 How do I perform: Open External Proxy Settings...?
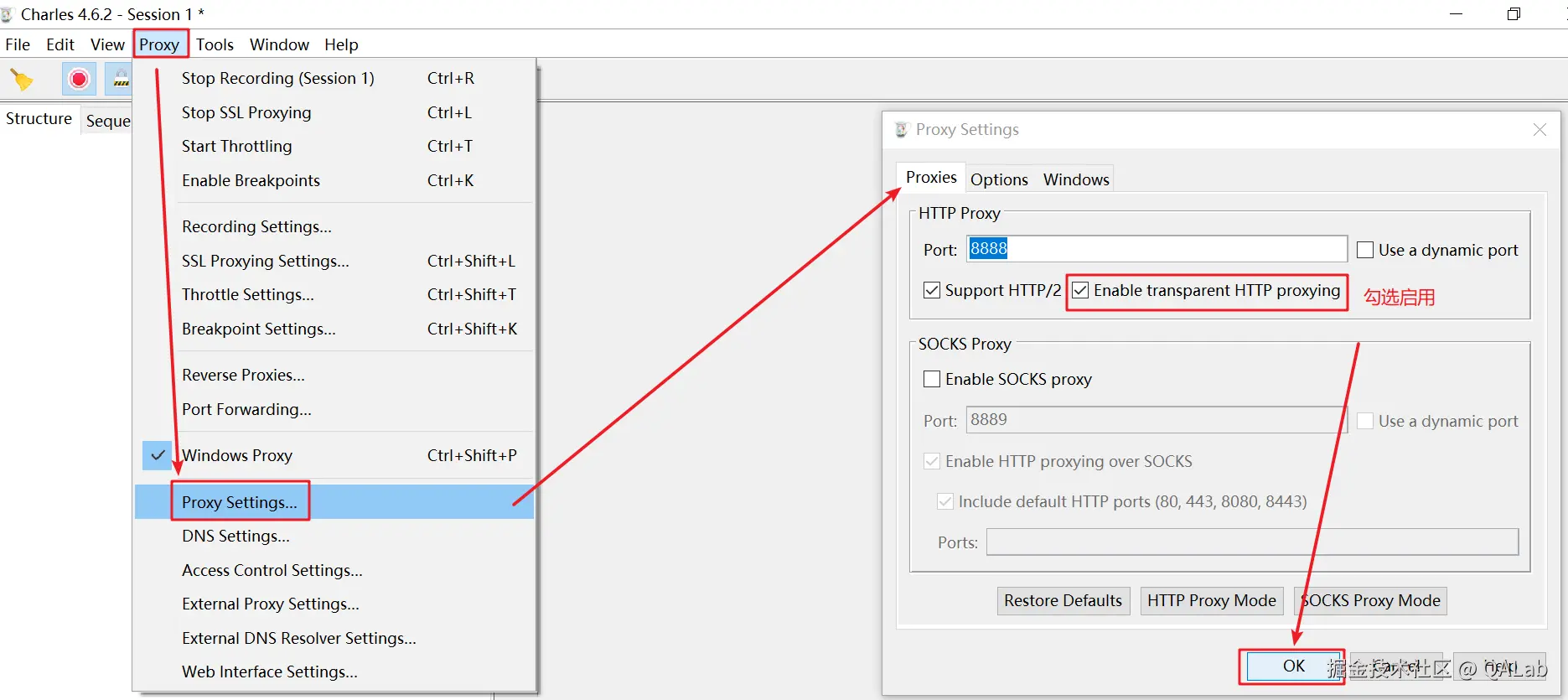(334, 604)
